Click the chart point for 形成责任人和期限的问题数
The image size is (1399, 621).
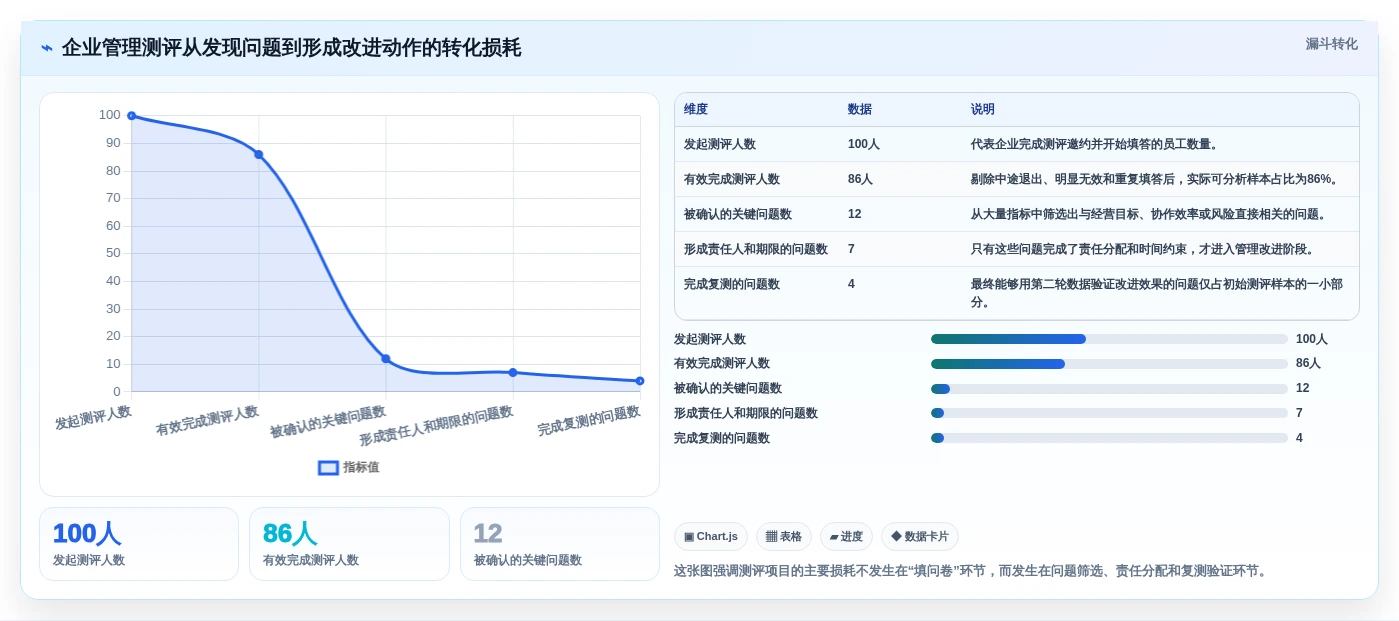tap(513, 372)
